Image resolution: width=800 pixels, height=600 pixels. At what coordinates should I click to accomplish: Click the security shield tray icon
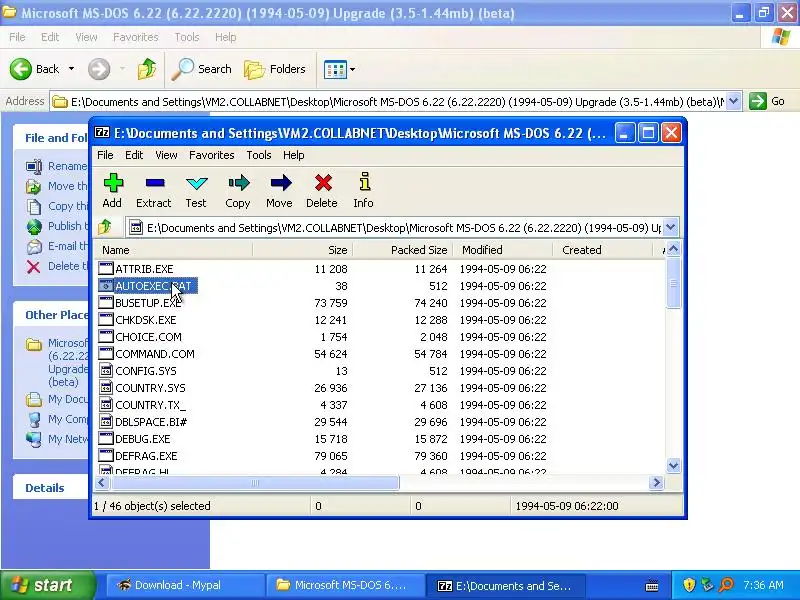tap(689, 584)
